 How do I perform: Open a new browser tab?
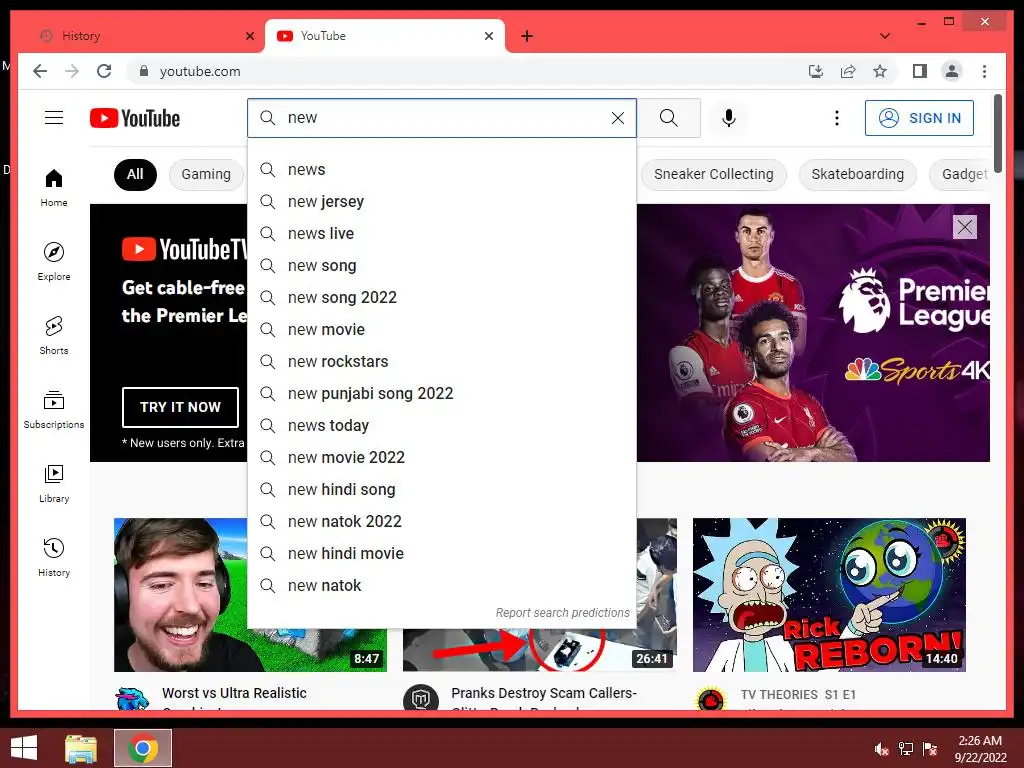527,36
